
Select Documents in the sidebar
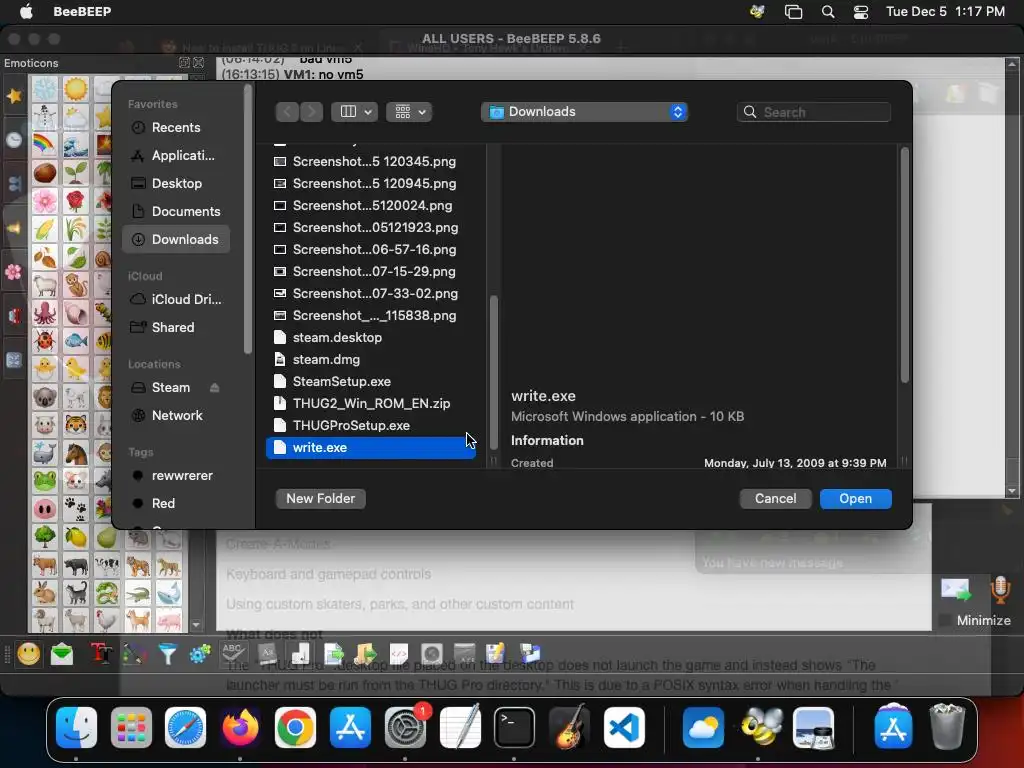coord(176,212)
